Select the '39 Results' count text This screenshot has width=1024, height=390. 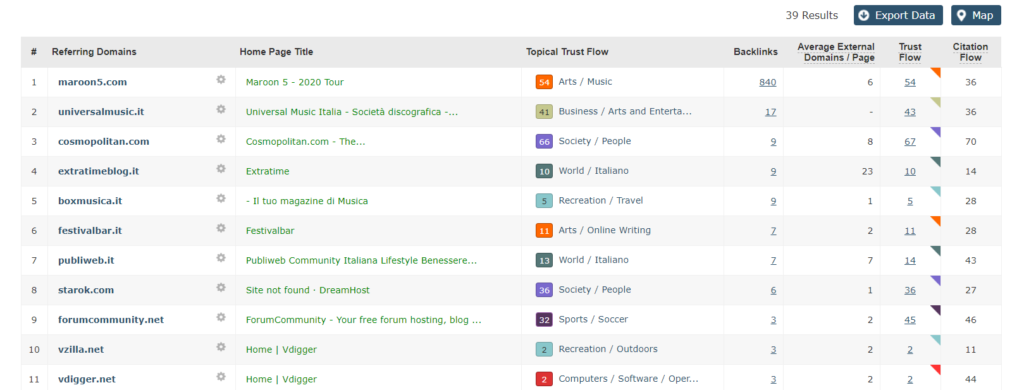pos(812,15)
